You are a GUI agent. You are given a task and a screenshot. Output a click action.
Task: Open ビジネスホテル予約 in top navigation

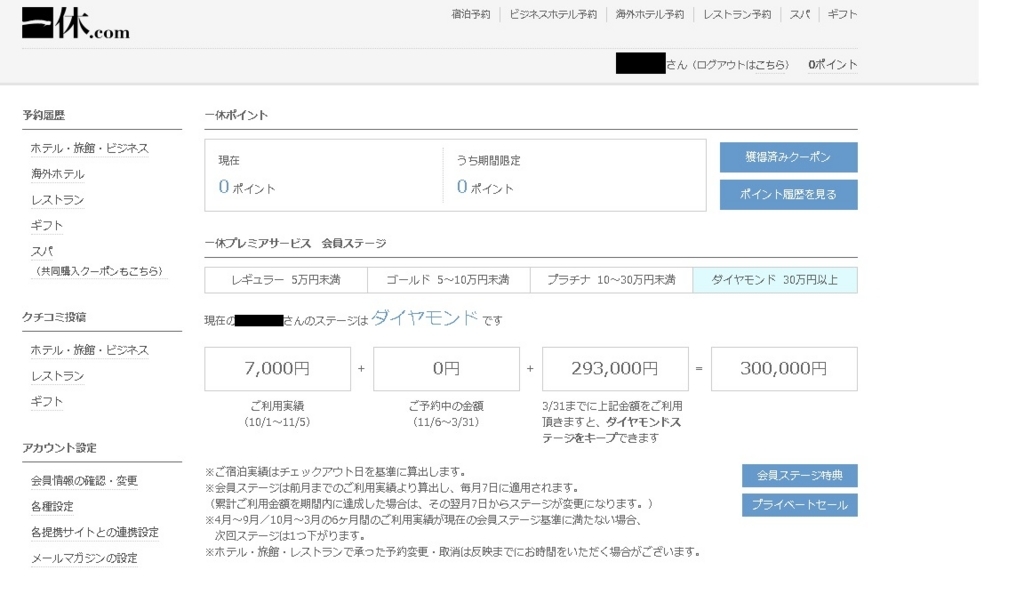[x=553, y=14]
